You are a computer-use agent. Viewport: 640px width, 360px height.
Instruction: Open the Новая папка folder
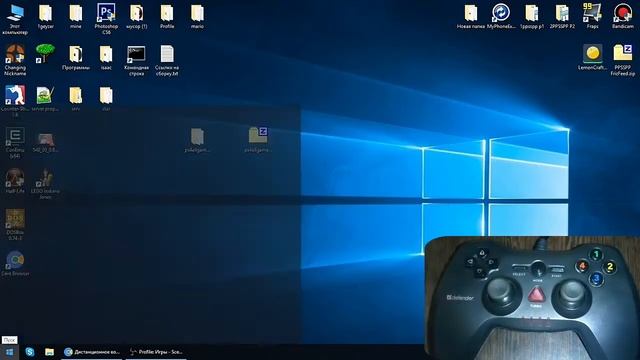[x=471, y=17]
